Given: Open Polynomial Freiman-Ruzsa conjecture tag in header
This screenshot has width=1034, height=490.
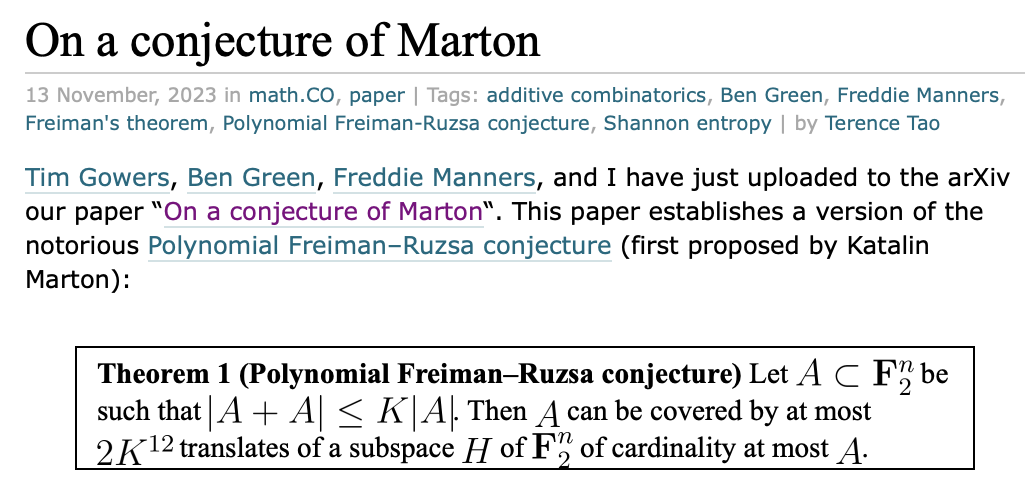Looking at the screenshot, I should click(x=406, y=123).
